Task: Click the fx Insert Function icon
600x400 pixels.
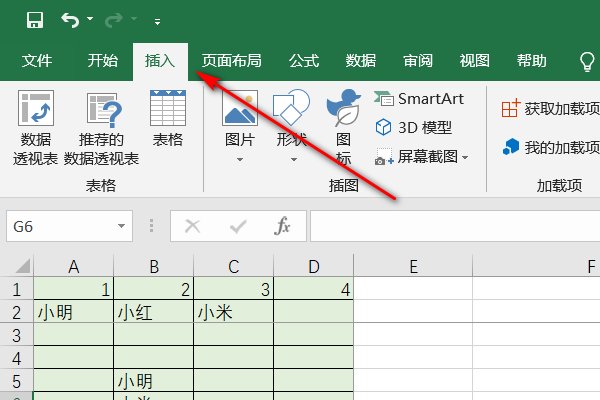Action: (282, 225)
